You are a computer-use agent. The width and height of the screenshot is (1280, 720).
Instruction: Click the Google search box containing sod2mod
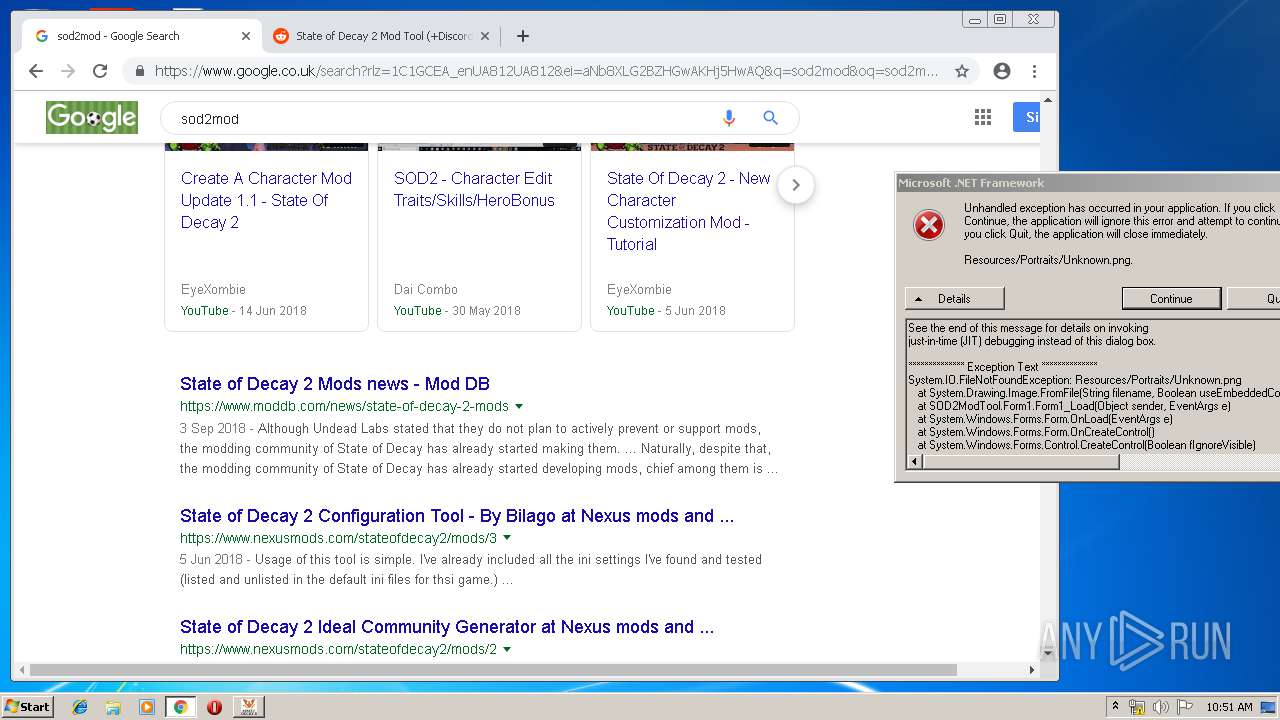pyautogui.click(x=440, y=118)
